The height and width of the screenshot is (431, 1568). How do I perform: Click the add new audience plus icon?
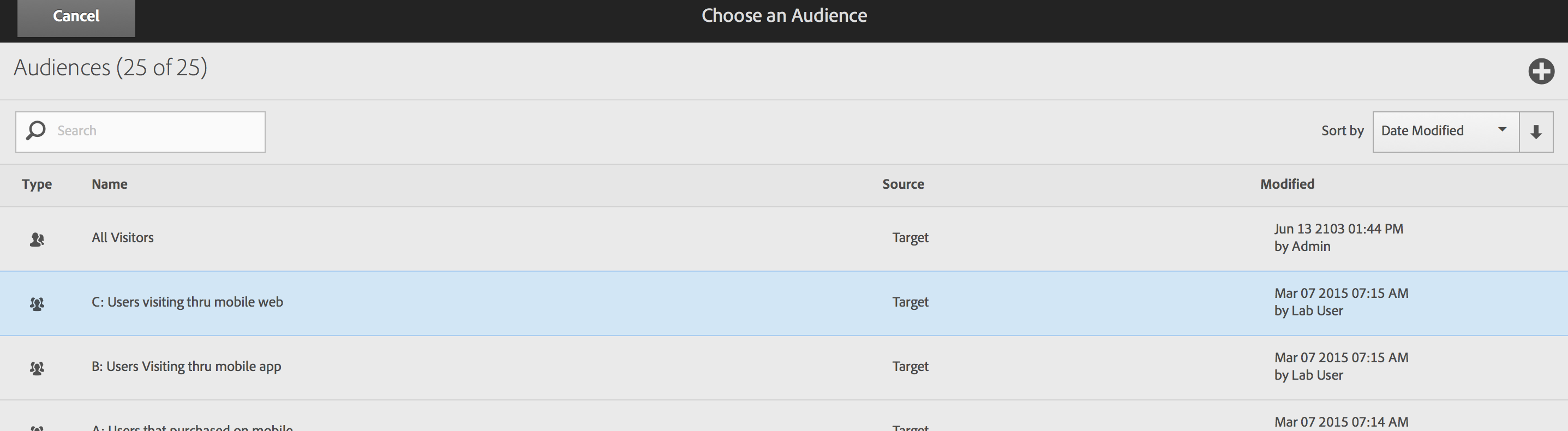tap(1541, 71)
